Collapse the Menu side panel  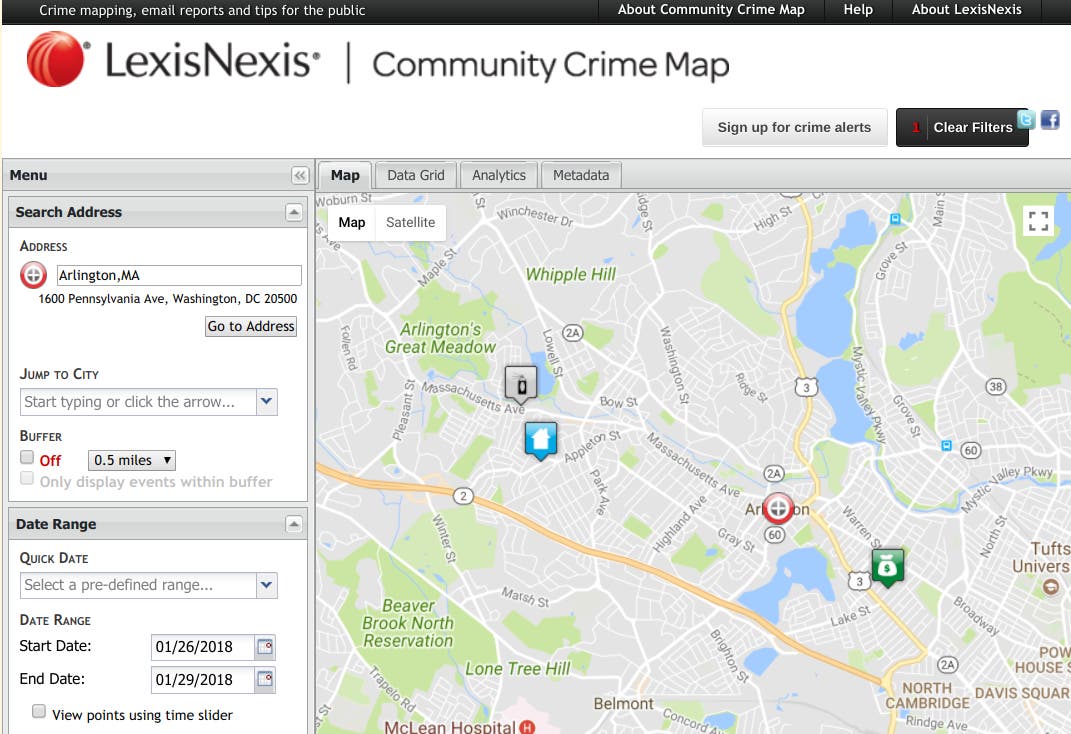[300, 176]
